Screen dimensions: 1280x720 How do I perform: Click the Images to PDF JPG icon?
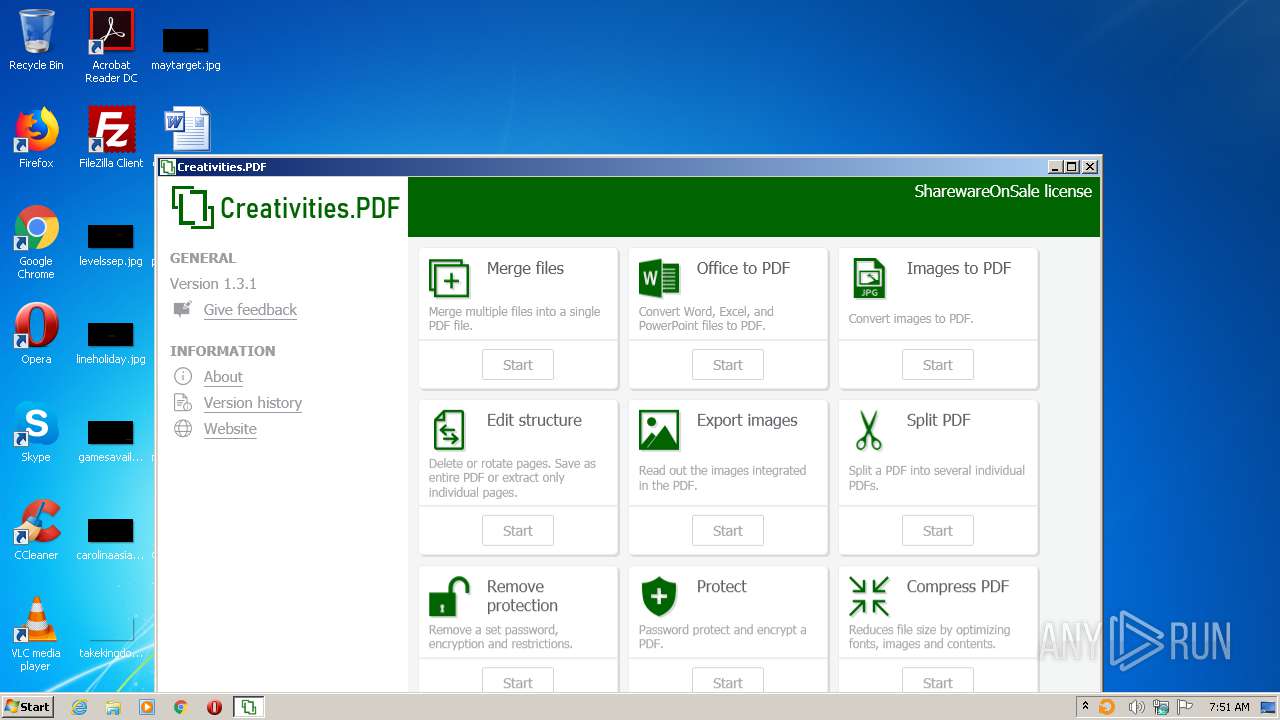pyautogui.click(x=869, y=278)
